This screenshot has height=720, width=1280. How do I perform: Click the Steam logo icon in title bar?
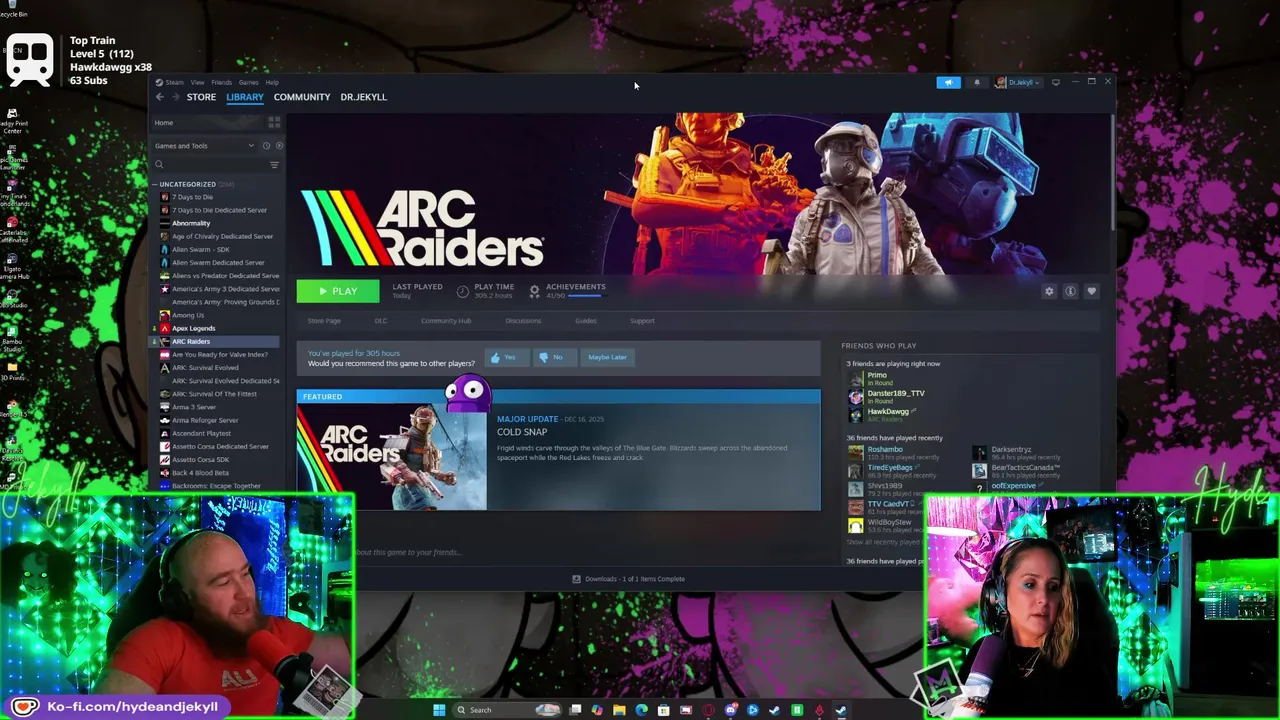(x=159, y=82)
